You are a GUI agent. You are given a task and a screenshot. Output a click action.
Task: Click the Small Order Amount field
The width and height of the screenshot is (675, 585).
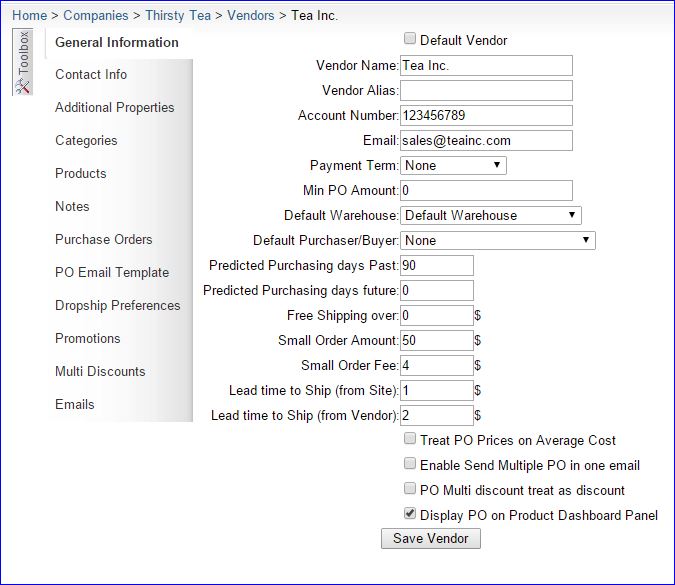(x=437, y=340)
